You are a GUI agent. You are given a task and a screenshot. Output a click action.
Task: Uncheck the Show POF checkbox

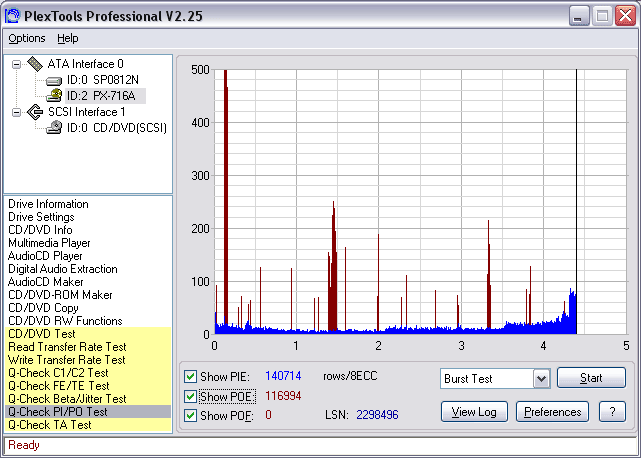190,415
